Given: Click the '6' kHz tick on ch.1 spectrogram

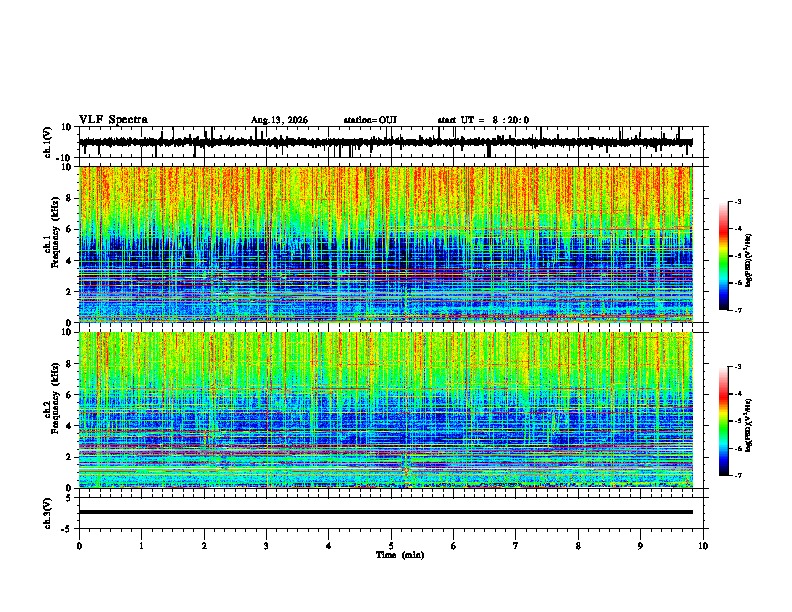Looking at the screenshot, I should [70, 230].
